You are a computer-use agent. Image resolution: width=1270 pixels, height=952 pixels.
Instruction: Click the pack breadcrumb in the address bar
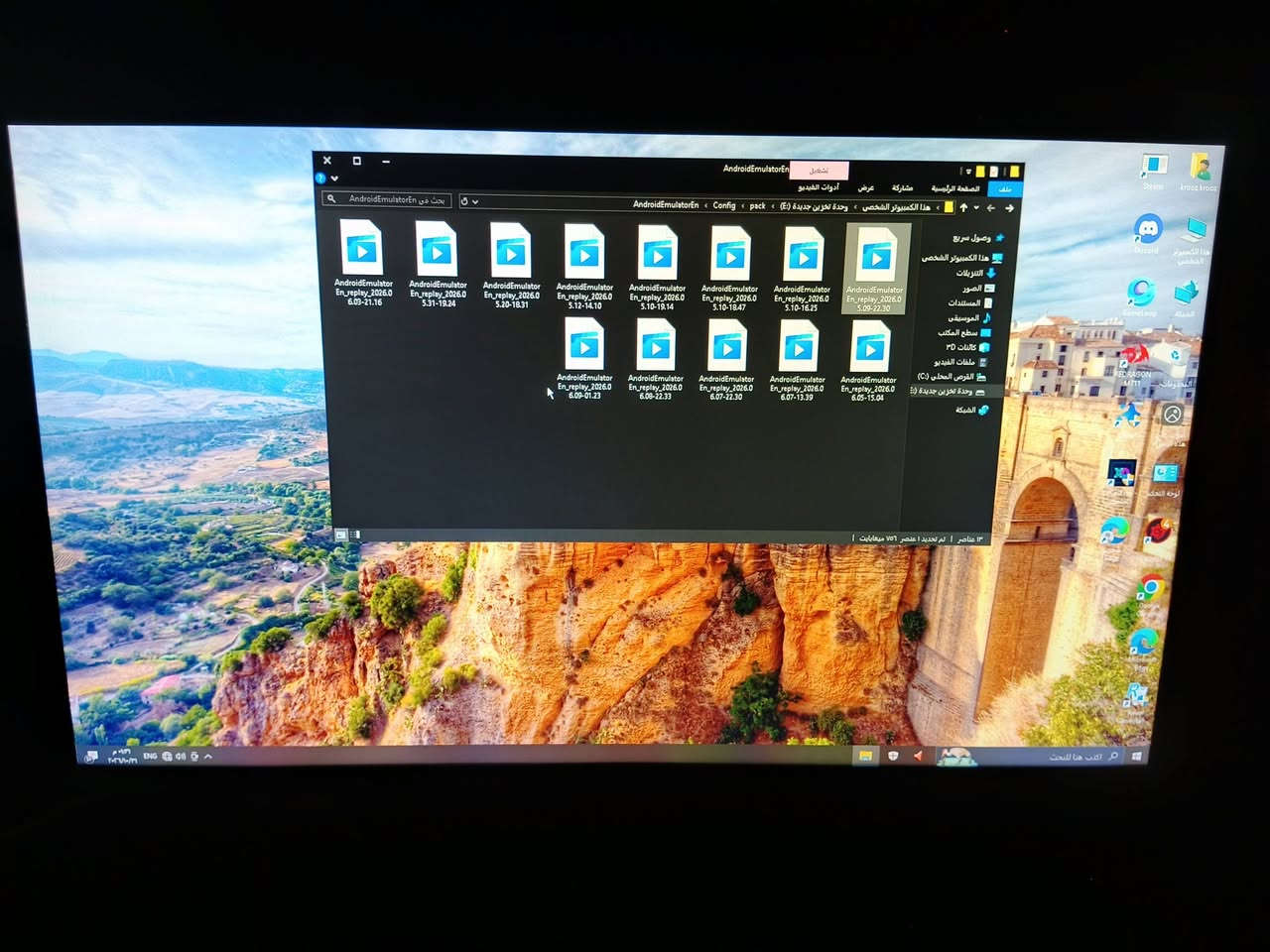[x=758, y=205]
